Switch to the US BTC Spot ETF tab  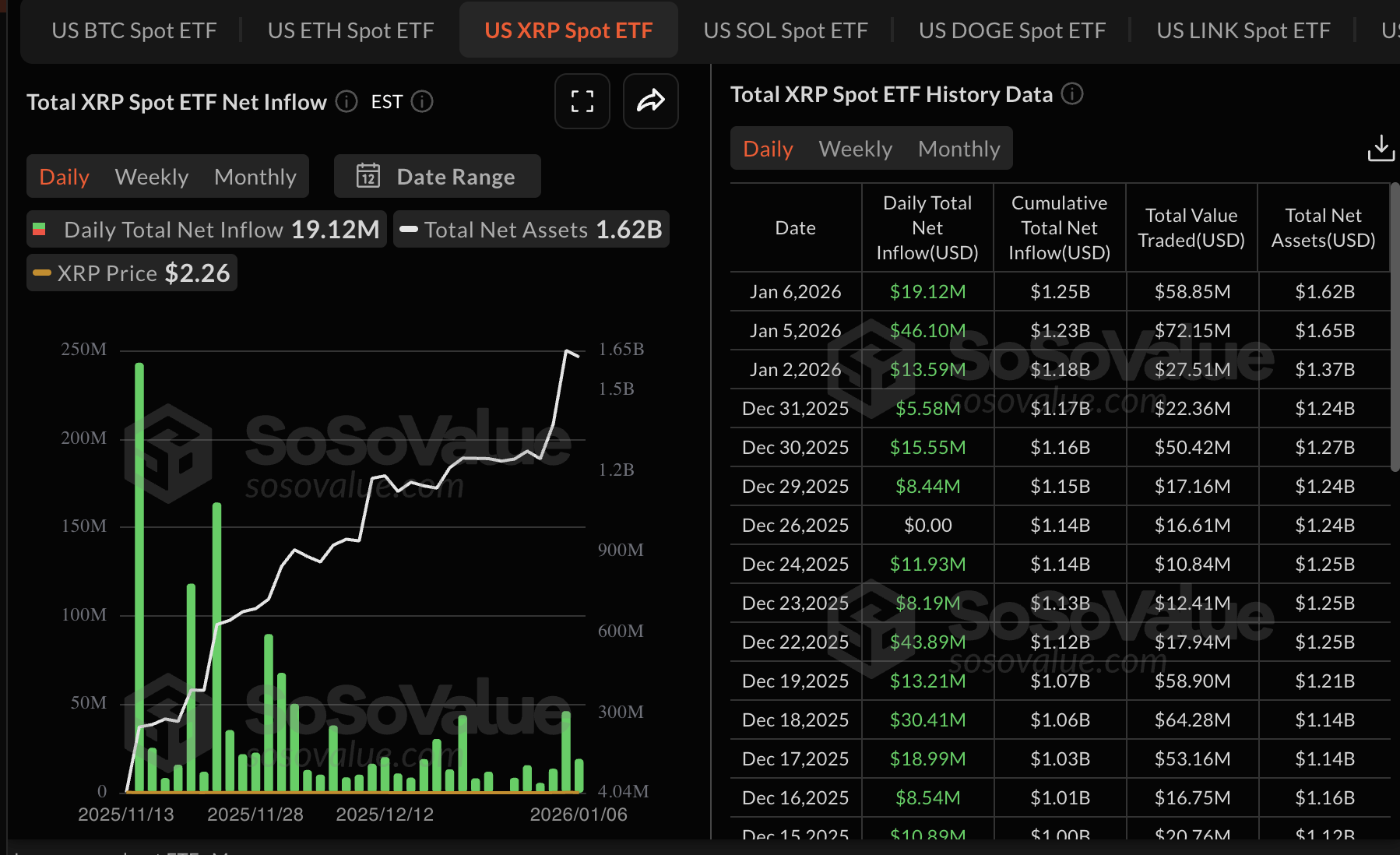pos(134,30)
